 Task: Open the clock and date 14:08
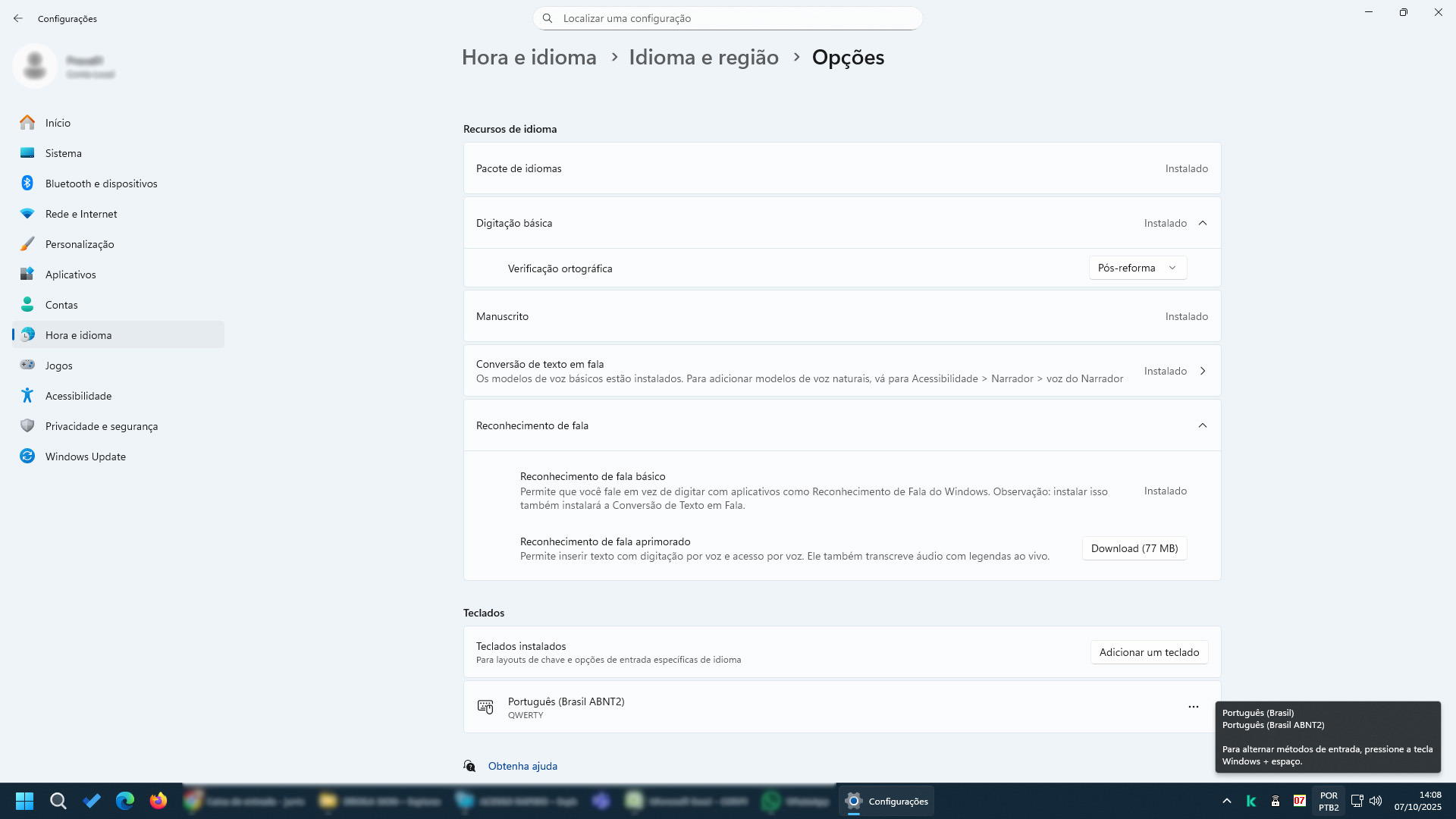tap(1418, 801)
